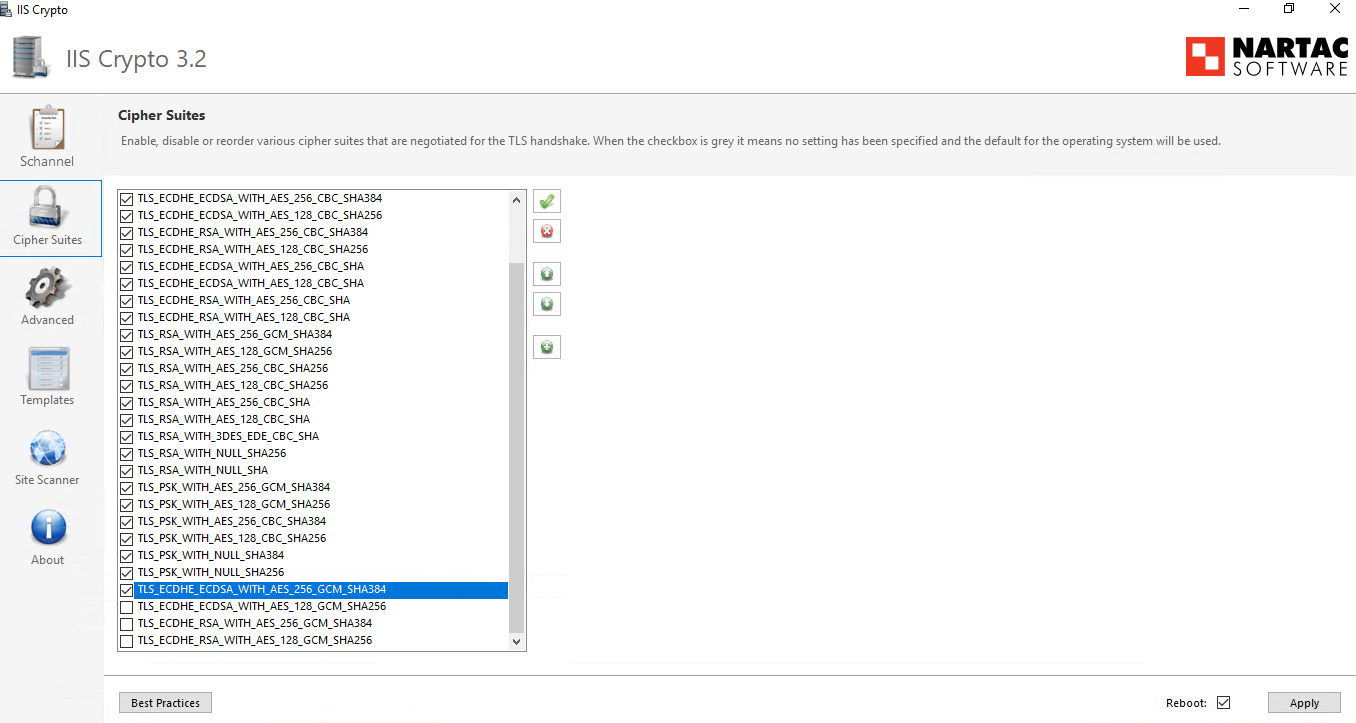Enable TLS_ECDHE_RSA_WITH_AES_256_GCM_SHA384 checkbox
The height and width of the screenshot is (723, 1356).
(x=126, y=623)
